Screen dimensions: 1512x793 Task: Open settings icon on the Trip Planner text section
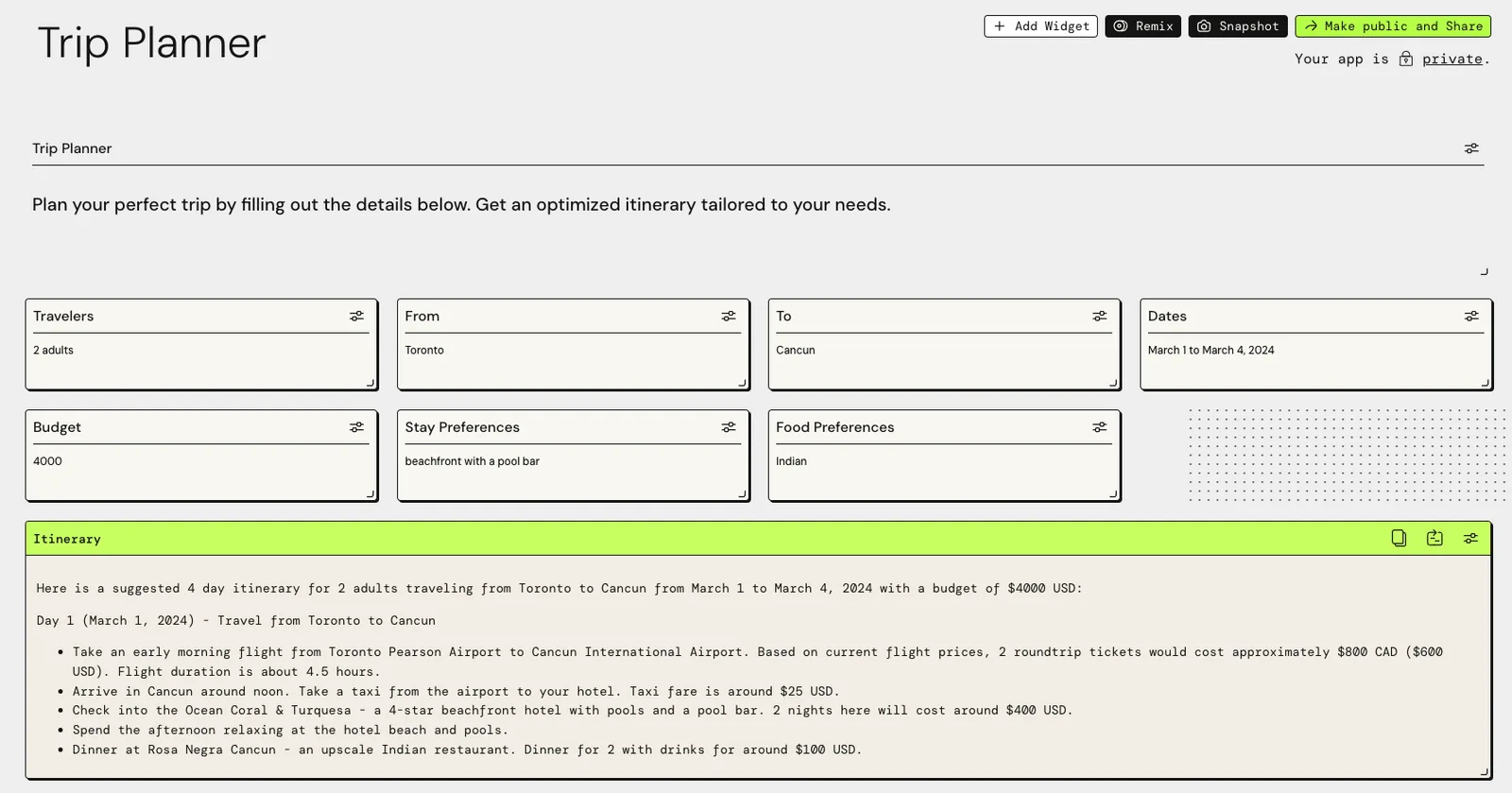(1471, 148)
